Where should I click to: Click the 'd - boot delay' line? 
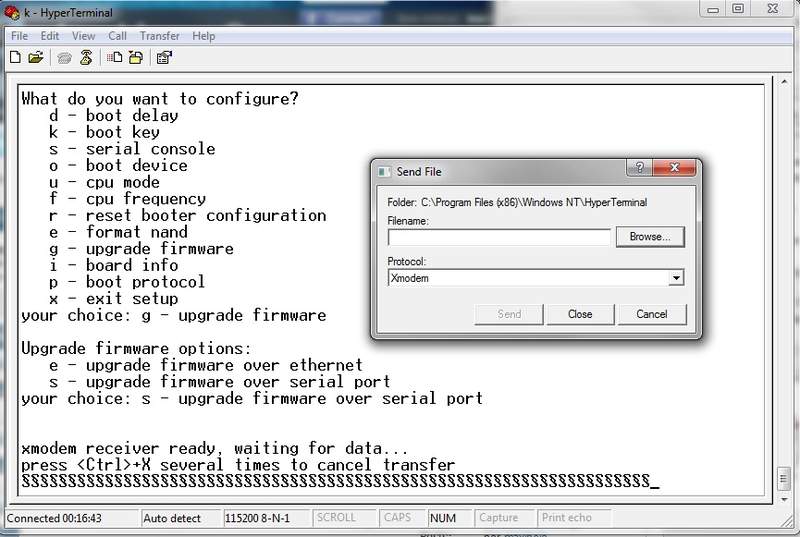pyautogui.click(x=113, y=116)
